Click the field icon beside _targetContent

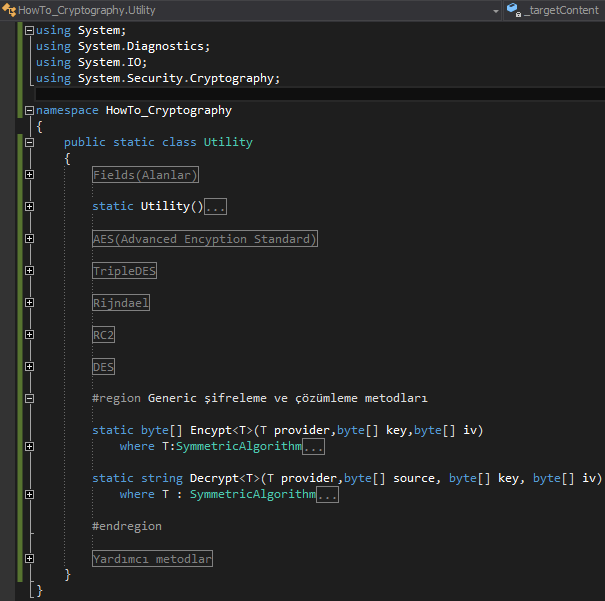coord(513,10)
